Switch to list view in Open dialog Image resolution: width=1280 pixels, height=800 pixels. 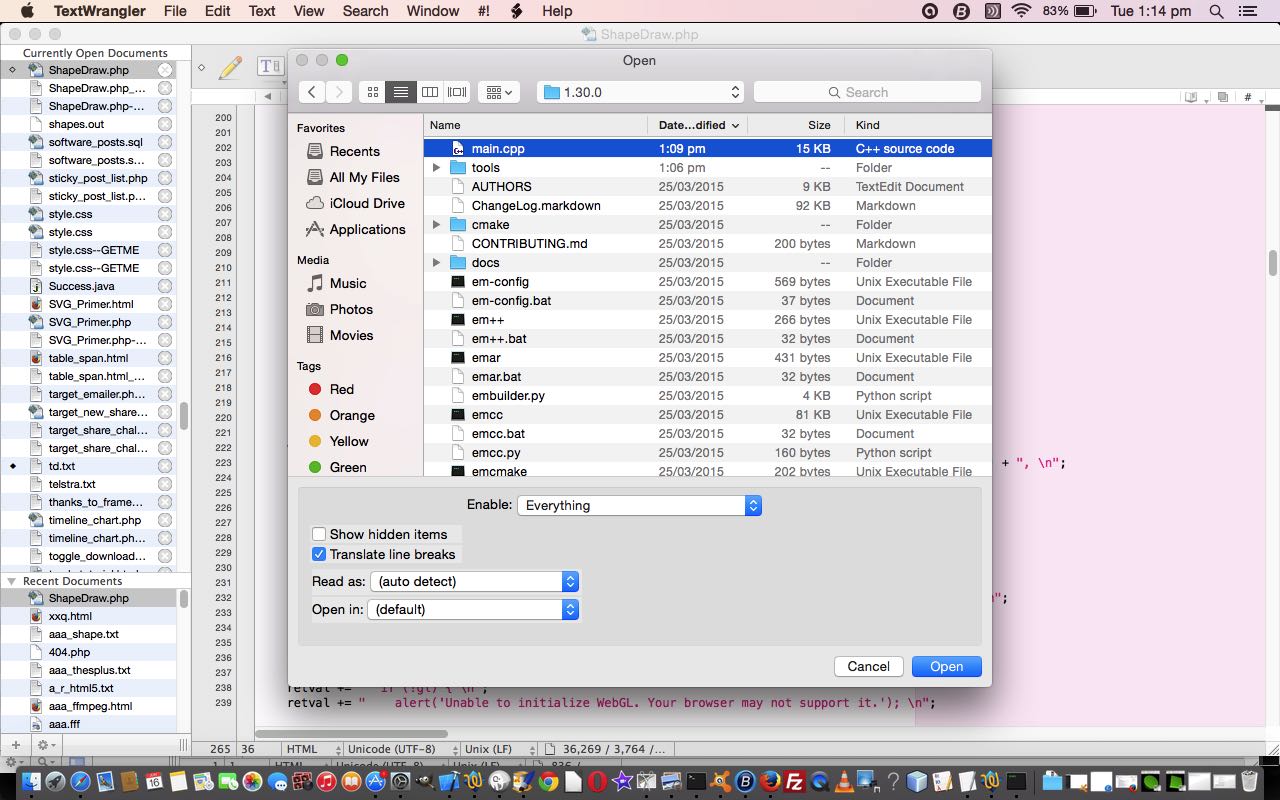401,92
